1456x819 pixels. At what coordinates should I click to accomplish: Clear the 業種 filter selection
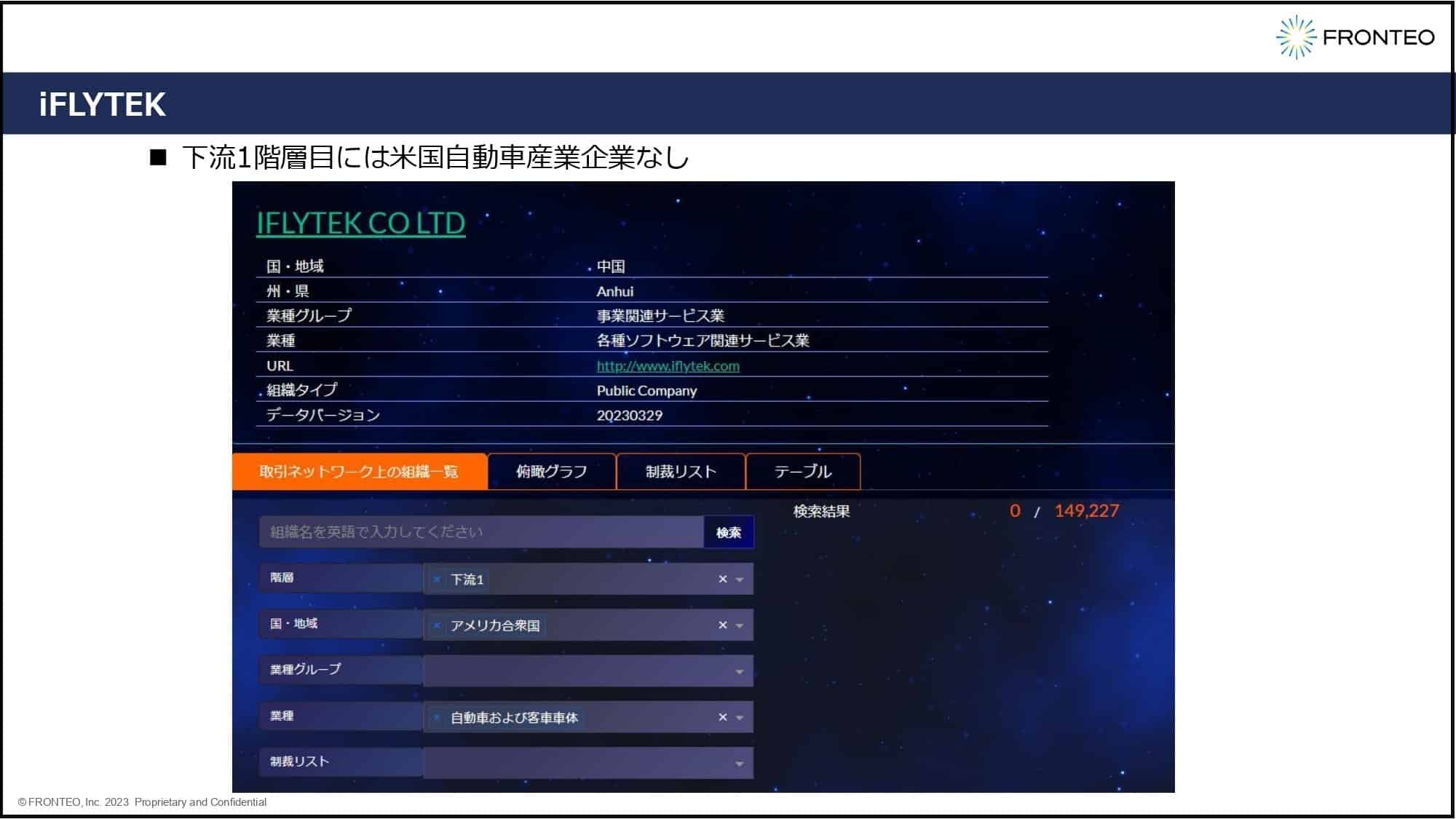(723, 718)
